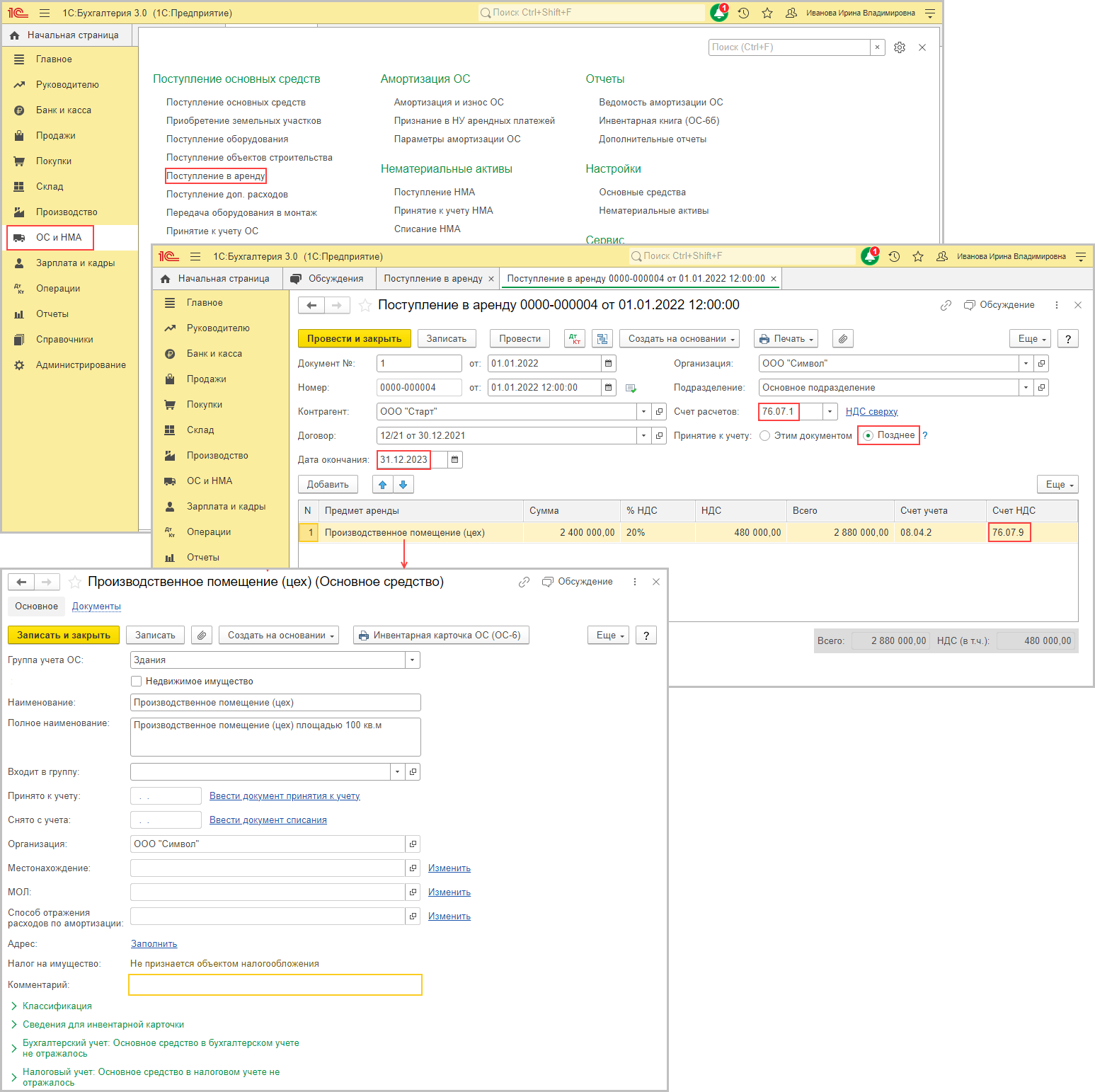Open "Обсуждение" button in rent document header
Screen dimensions: 1095x1092
pyautogui.click(x=999, y=305)
